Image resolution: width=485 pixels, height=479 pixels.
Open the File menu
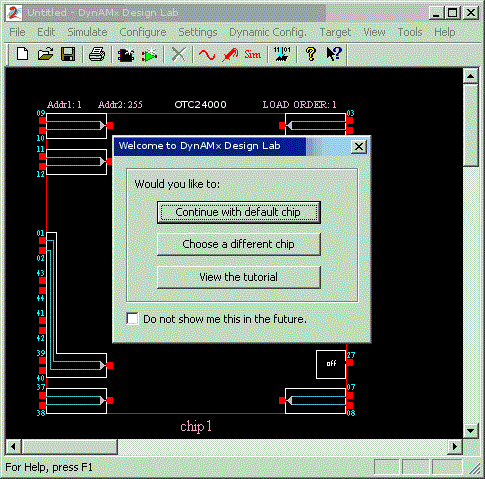(17, 32)
